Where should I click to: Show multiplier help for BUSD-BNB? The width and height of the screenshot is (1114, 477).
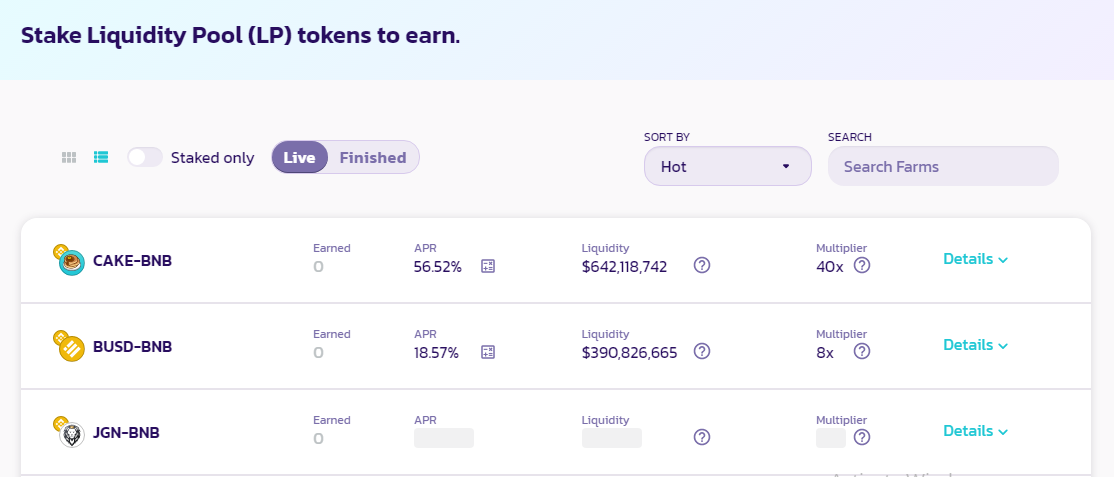click(862, 352)
